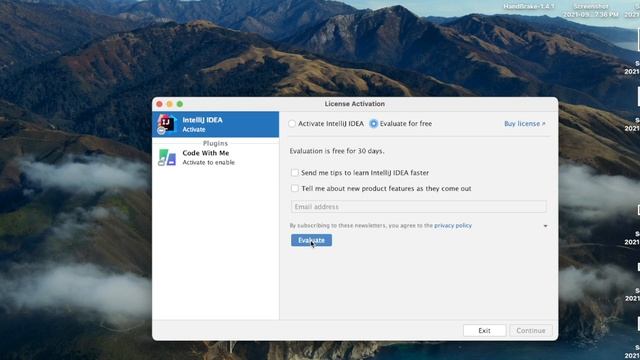Open the privacy policy link
The height and width of the screenshot is (360, 640).
click(453, 225)
